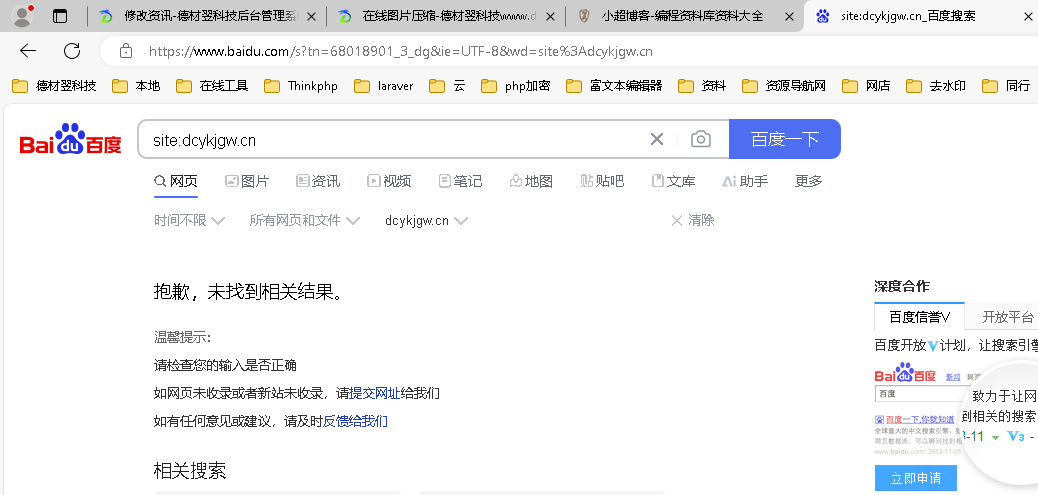Select the 网页 search category
Viewport: 1038px width, 495px height.
[x=175, y=181]
